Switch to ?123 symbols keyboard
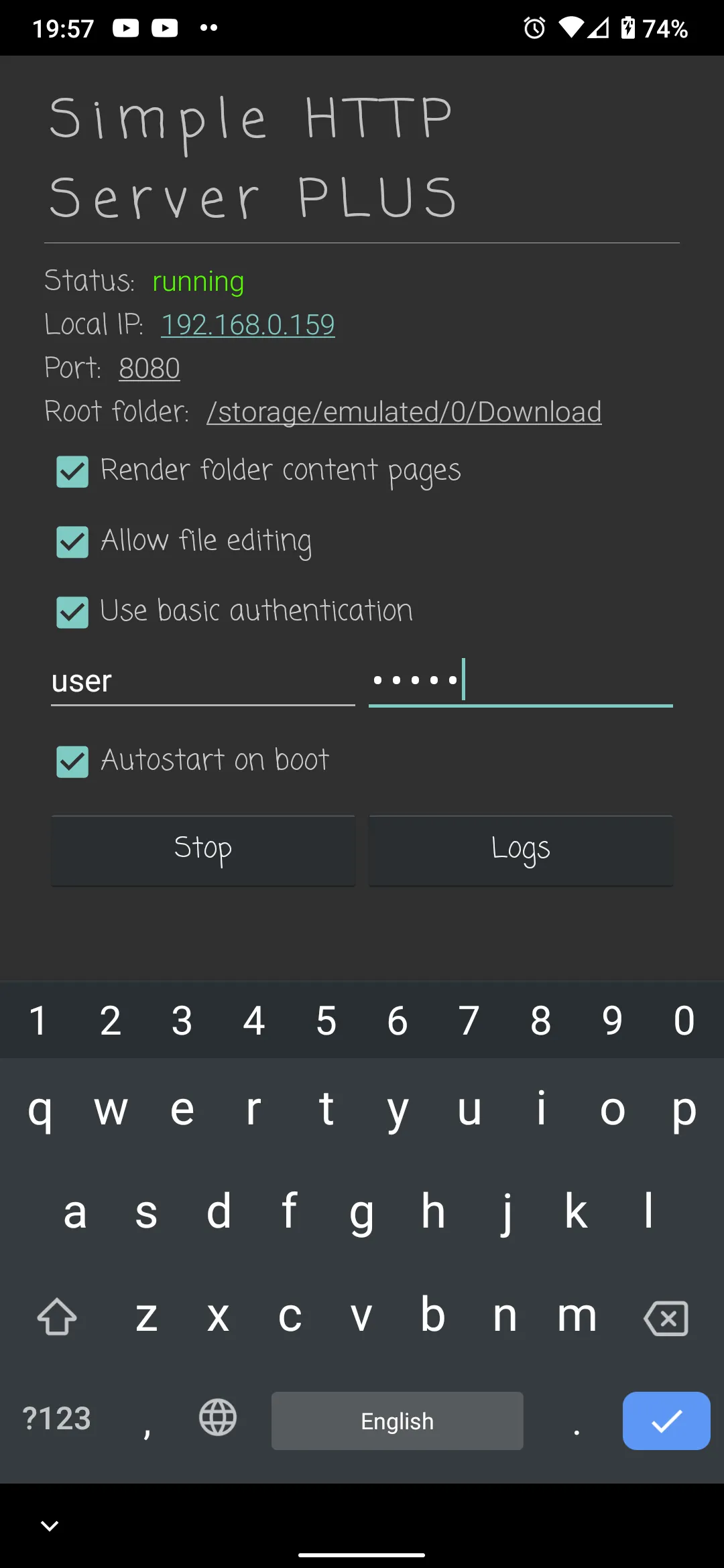The height and width of the screenshot is (1568, 724). (56, 1419)
